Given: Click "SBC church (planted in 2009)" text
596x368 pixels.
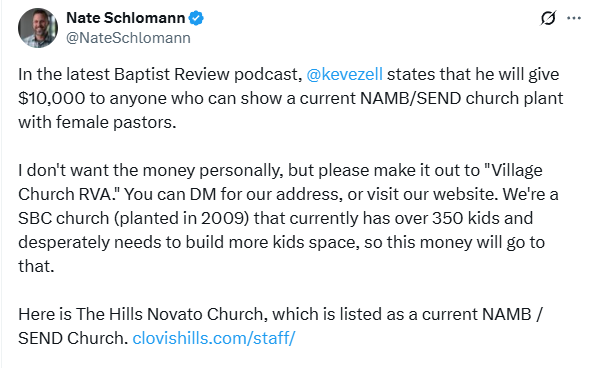Looking at the screenshot, I should click(x=133, y=218).
